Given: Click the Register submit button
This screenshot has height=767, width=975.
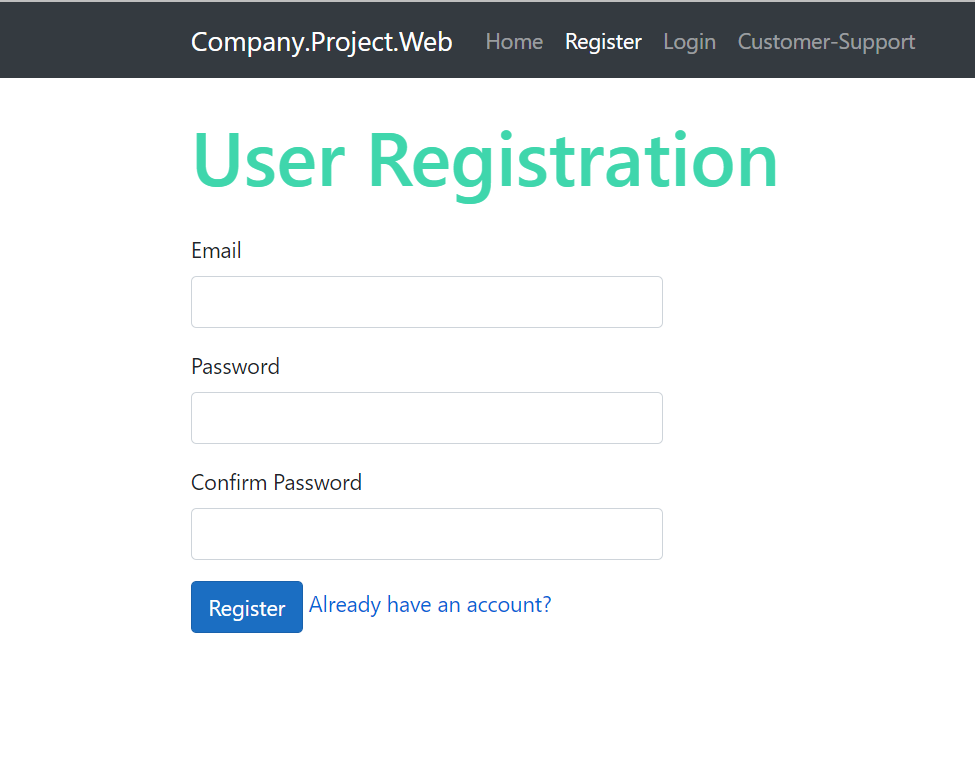Looking at the screenshot, I should coord(246,607).
